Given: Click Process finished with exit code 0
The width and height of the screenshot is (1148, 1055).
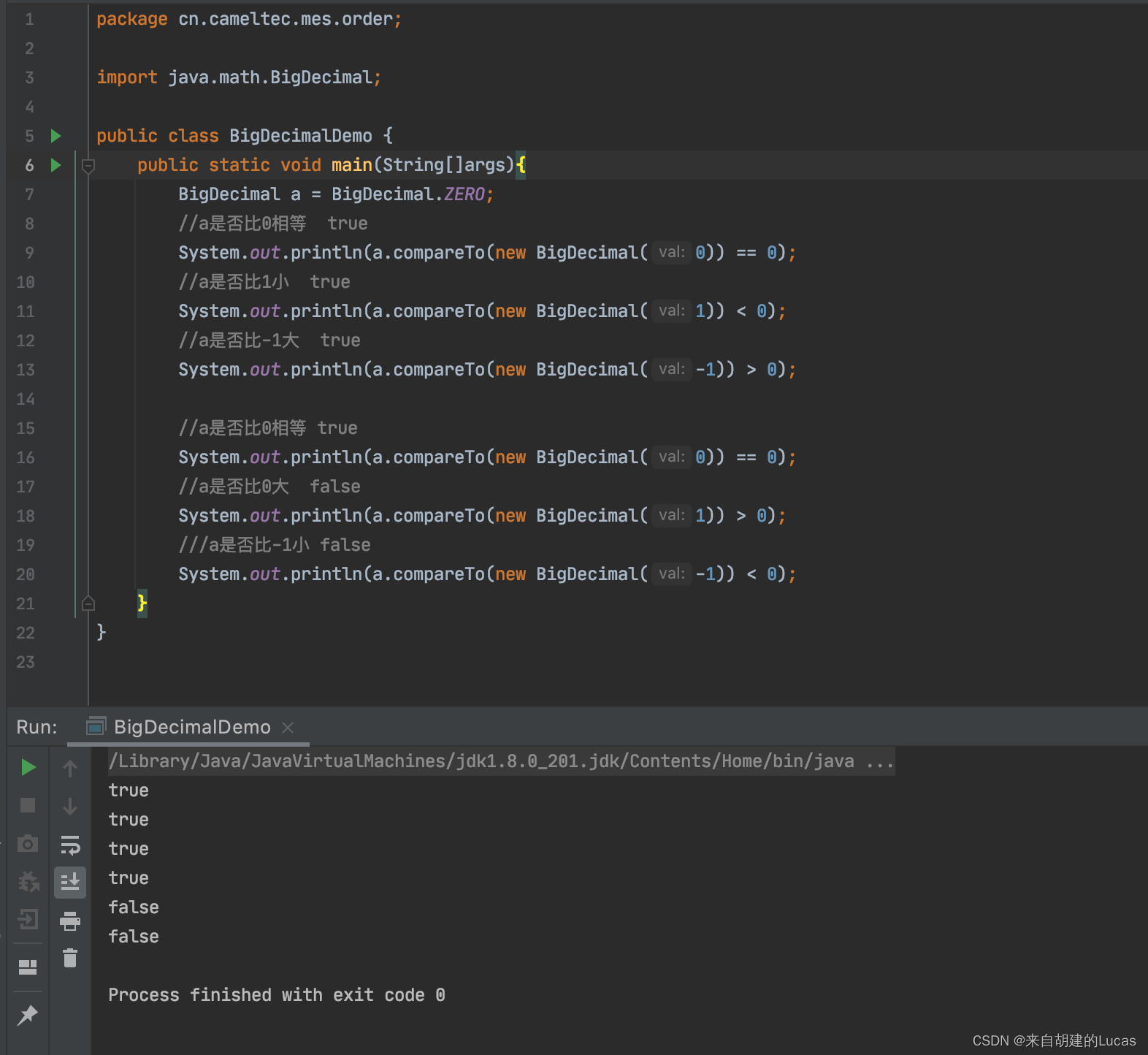Looking at the screenshot, I should 277,995.
